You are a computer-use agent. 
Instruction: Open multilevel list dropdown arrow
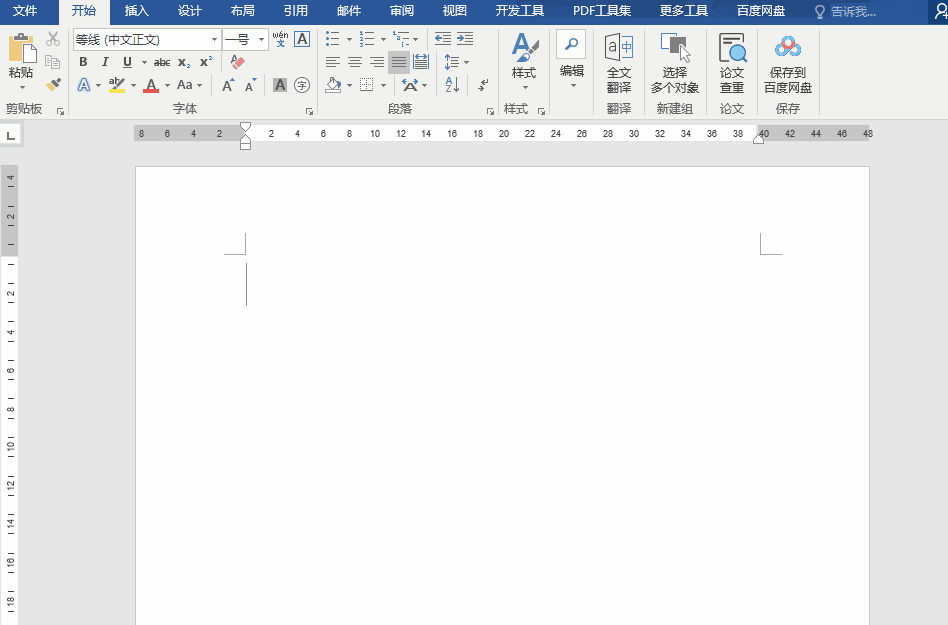pyautogui.click(x=415, y=39)
